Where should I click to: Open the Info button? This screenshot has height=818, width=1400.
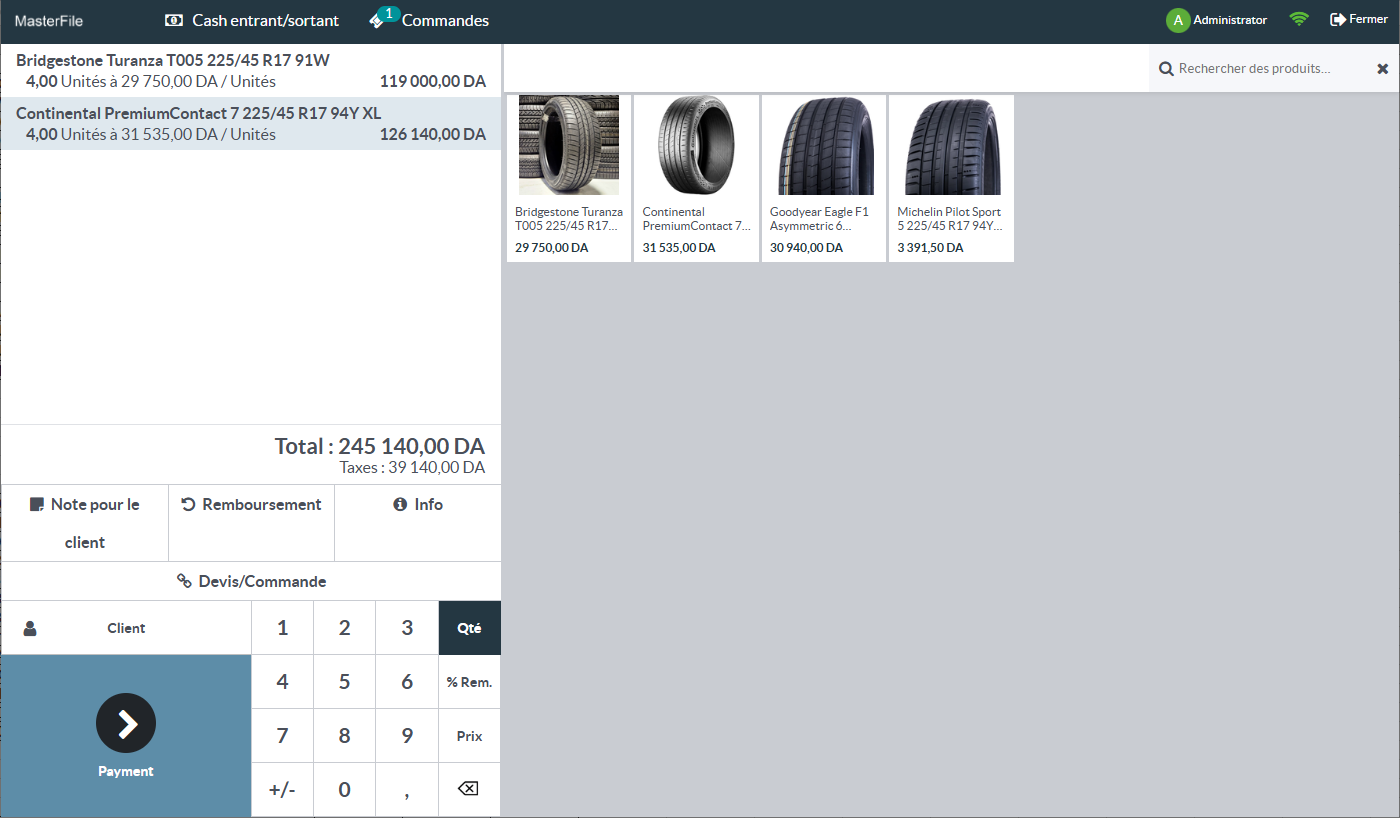point(418,523)
